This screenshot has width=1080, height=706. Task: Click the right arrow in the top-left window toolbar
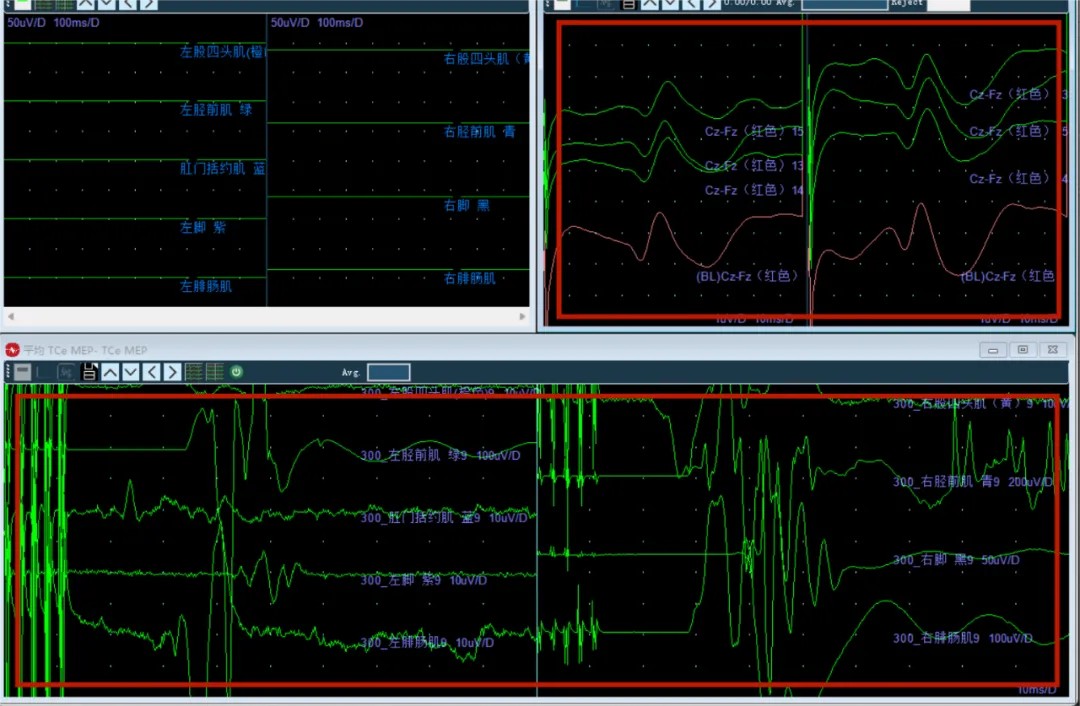[x=148, y=4]
